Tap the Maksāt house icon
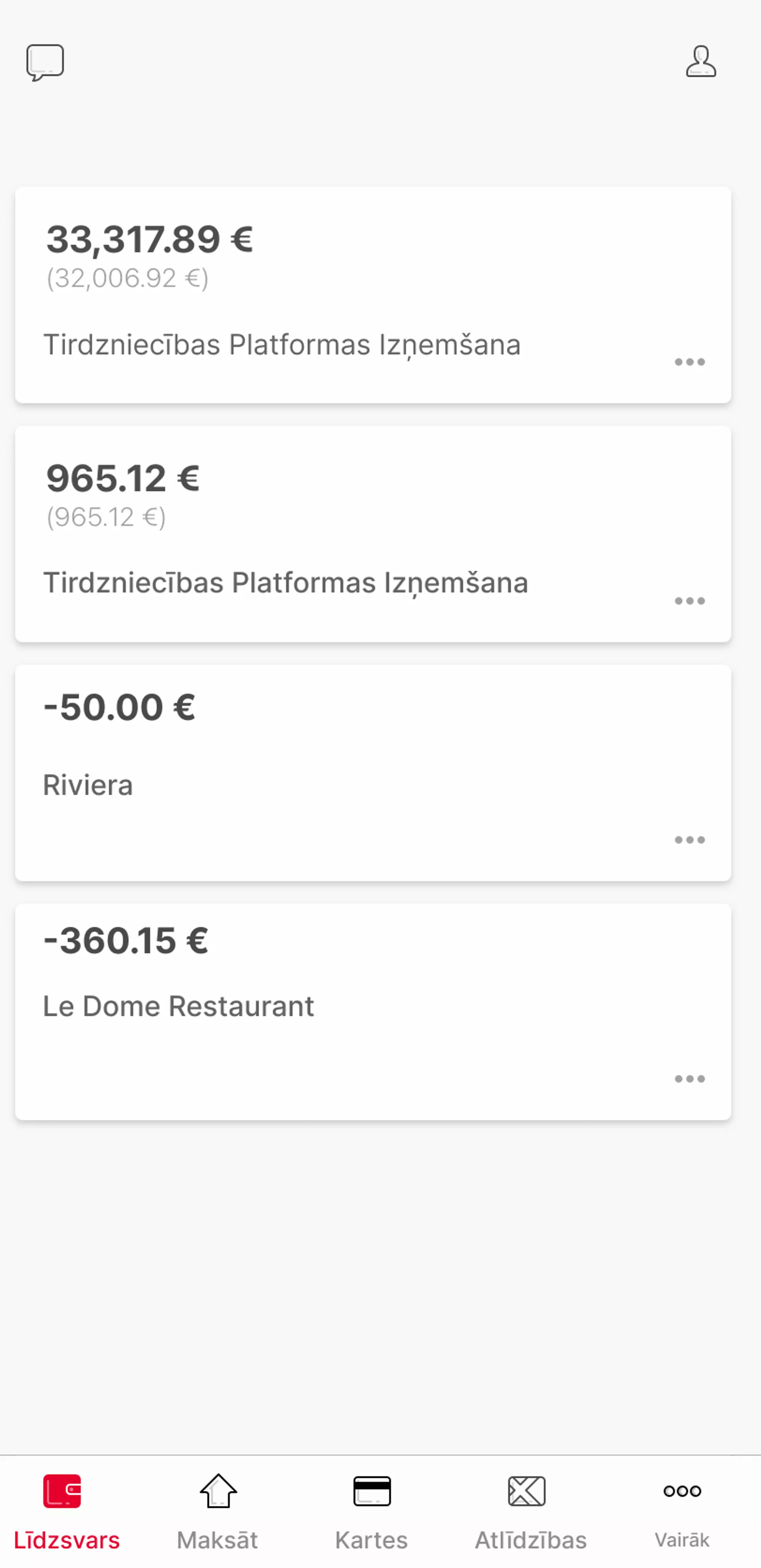The image size is (761, 1568). [218, 1491]
